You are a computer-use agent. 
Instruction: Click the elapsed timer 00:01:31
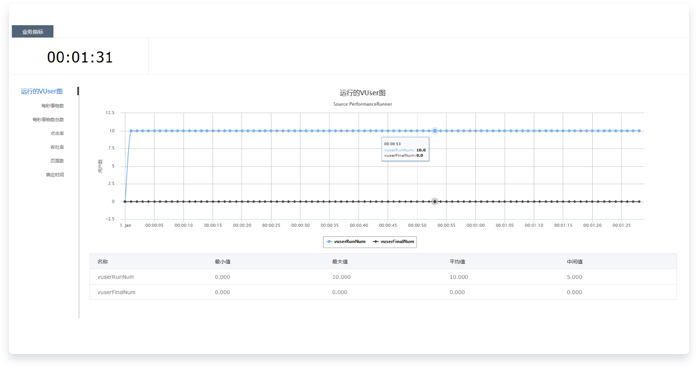(80, 57)
